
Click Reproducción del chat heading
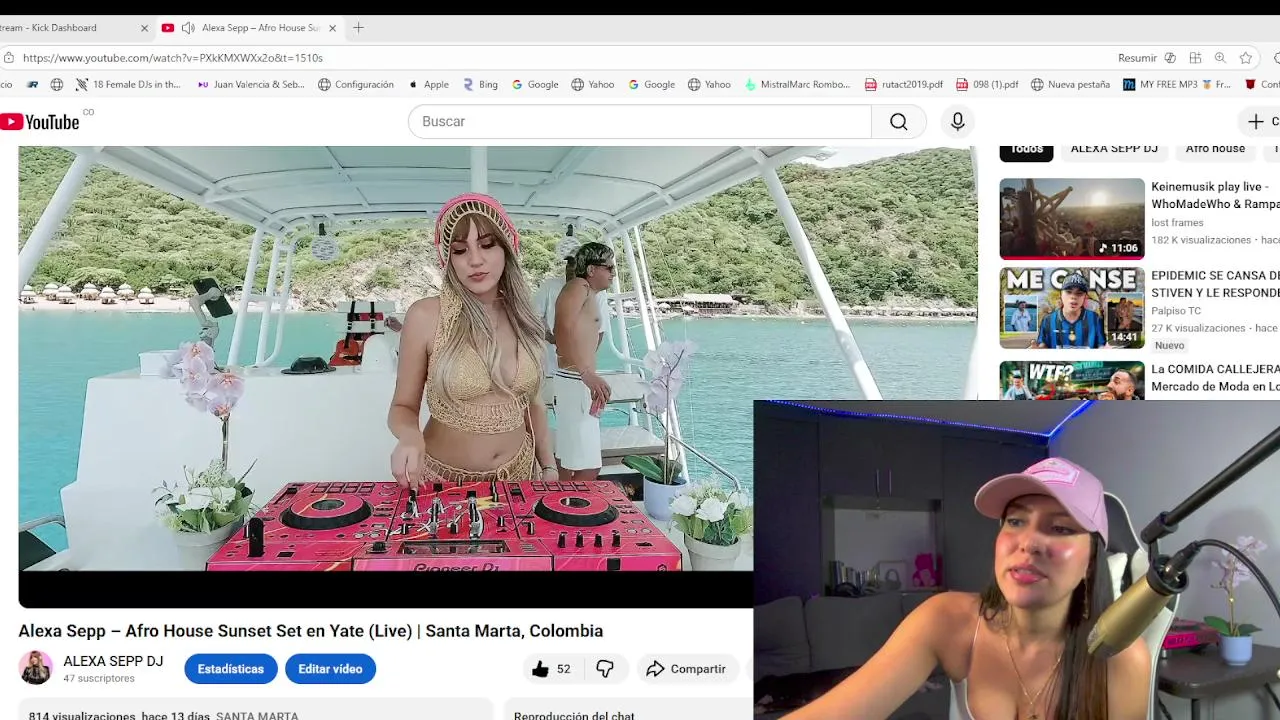(x=574, y=715)
